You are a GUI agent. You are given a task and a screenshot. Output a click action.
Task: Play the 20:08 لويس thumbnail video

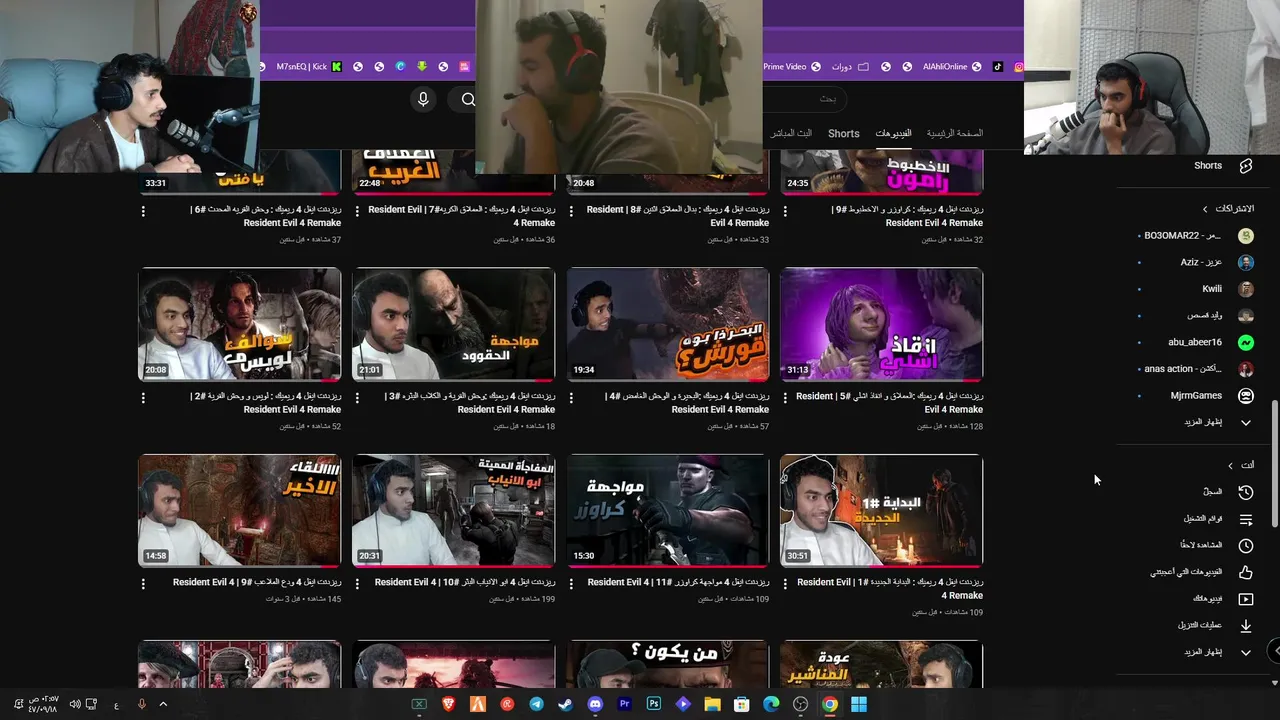click(x=240, y=324)
